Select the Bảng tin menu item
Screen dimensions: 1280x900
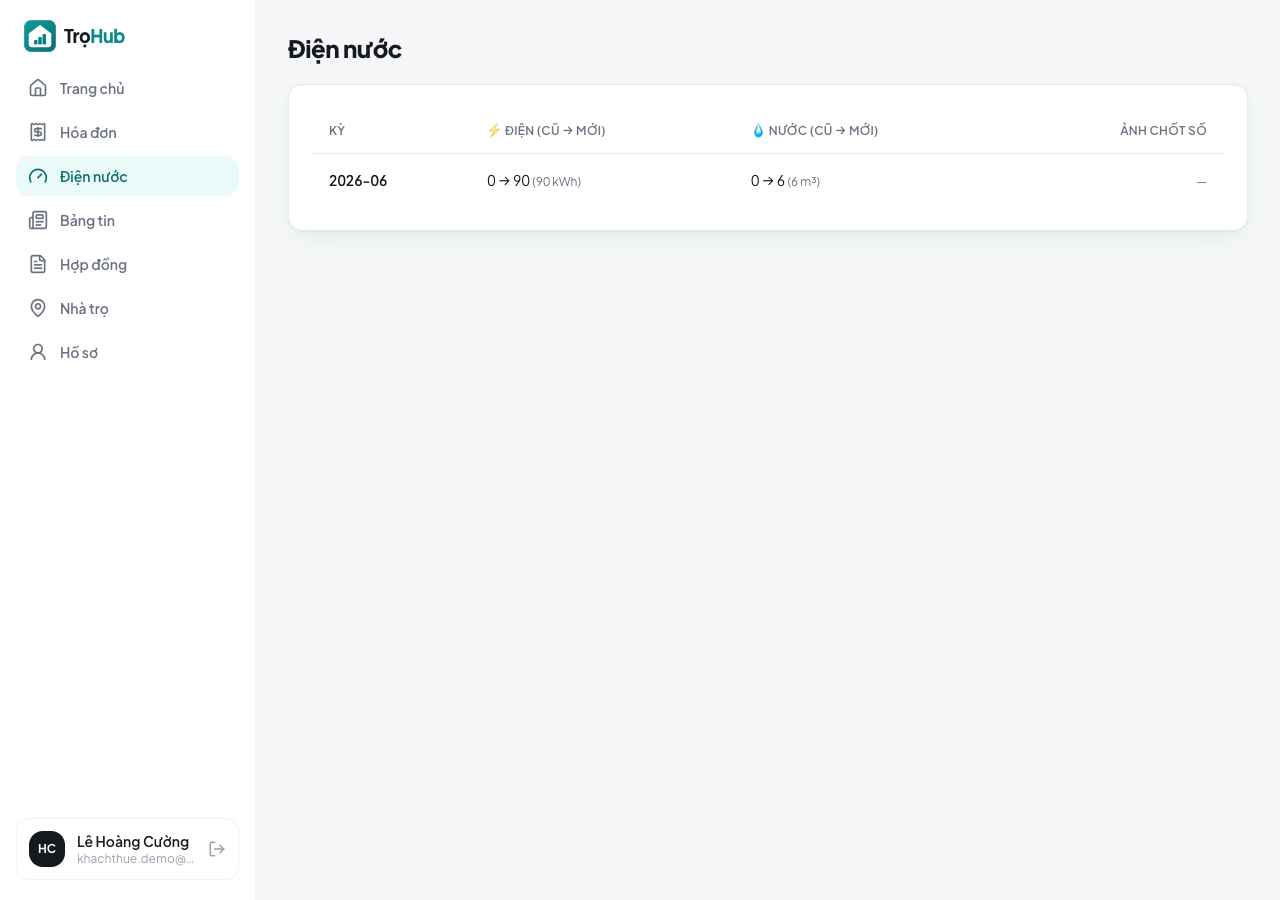(127, 220)
